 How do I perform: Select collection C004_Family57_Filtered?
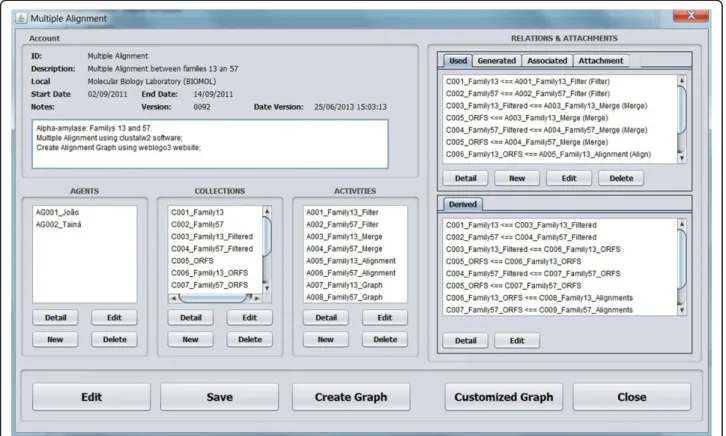point(212,249)
